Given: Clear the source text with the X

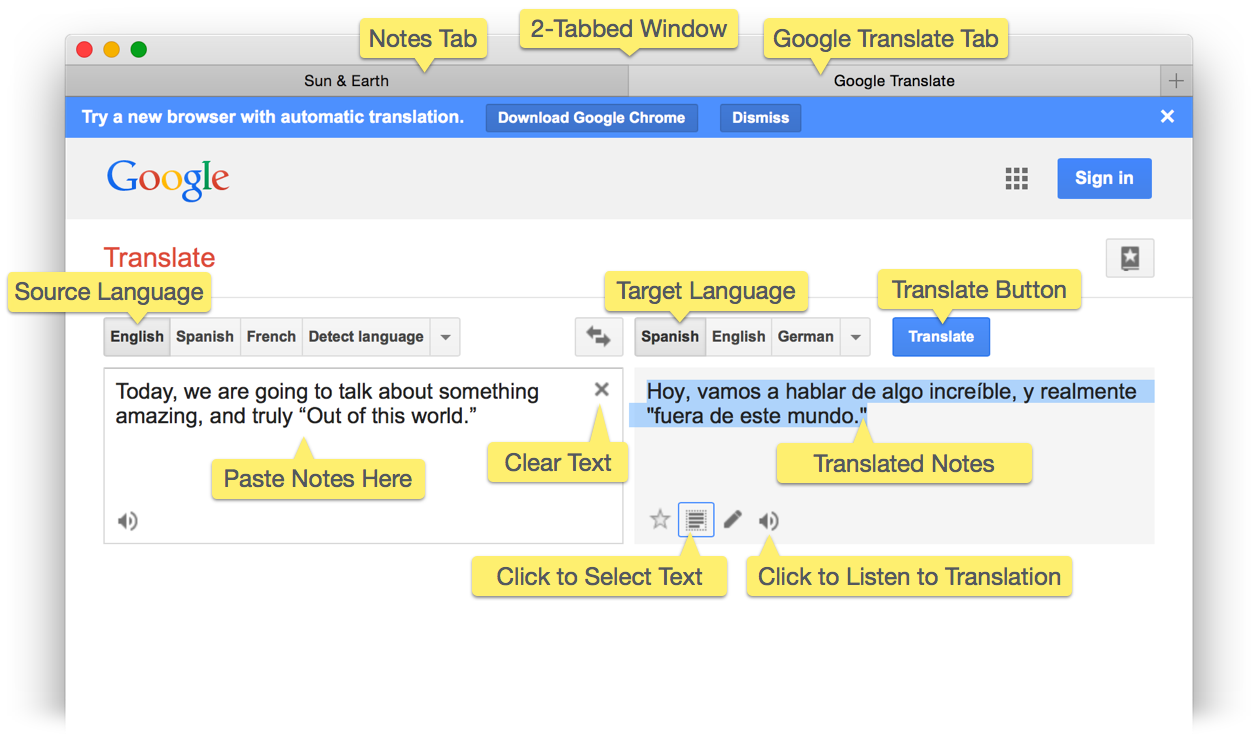Looking at the screenshot, I should point(602,390).
